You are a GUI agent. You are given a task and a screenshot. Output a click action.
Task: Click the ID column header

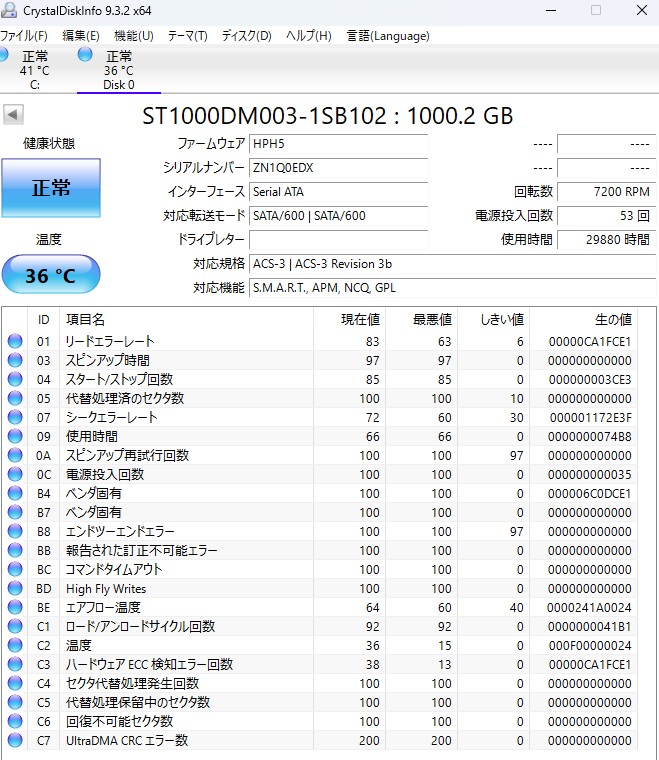(x=44, y=319)
